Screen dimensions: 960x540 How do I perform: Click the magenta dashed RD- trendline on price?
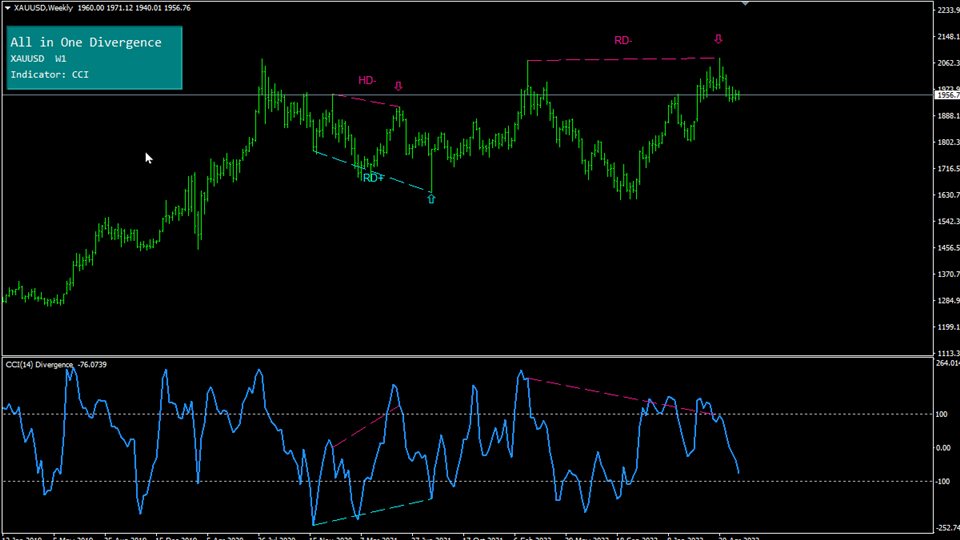pyautogui.click(x=621, y=59)
